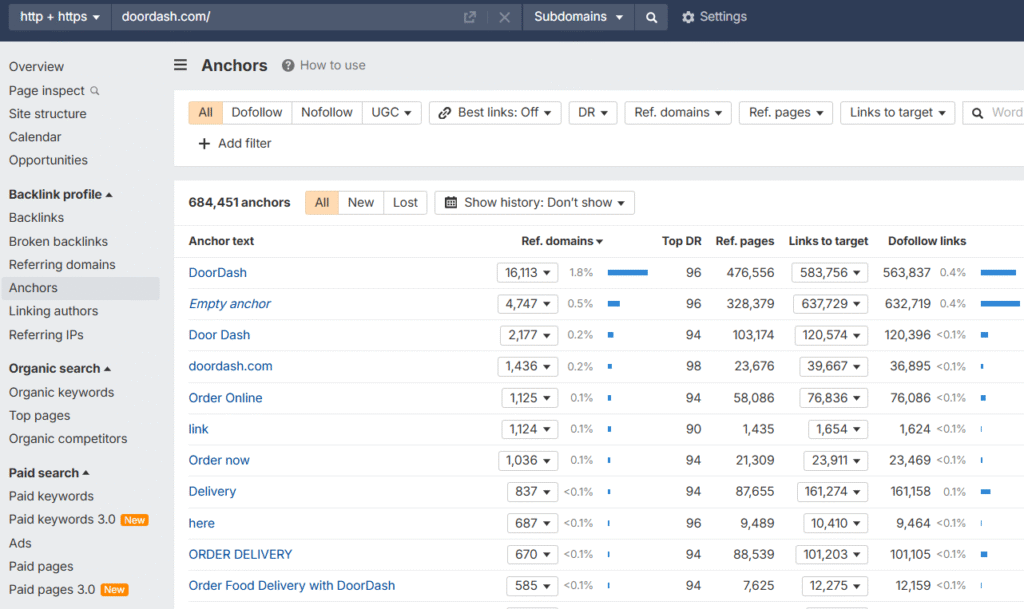The image size is (1024, 609).
Task: Switch the report to Dofollow links only
Action: pyautogui.click(x=256, y=112)
